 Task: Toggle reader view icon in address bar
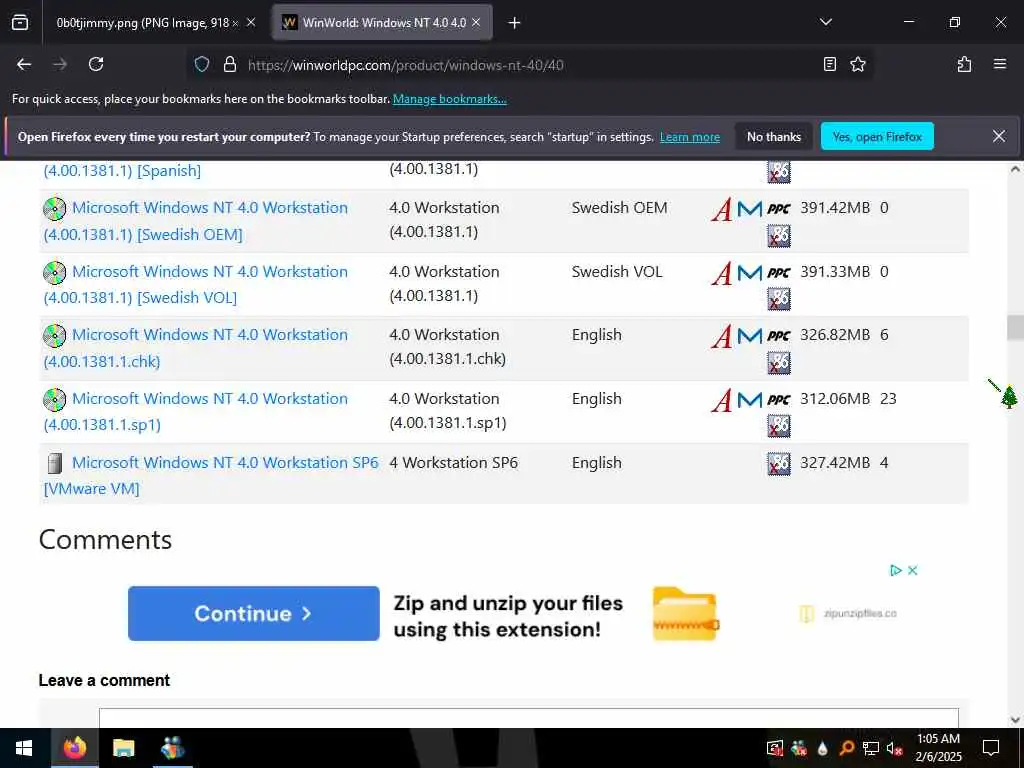830,65
